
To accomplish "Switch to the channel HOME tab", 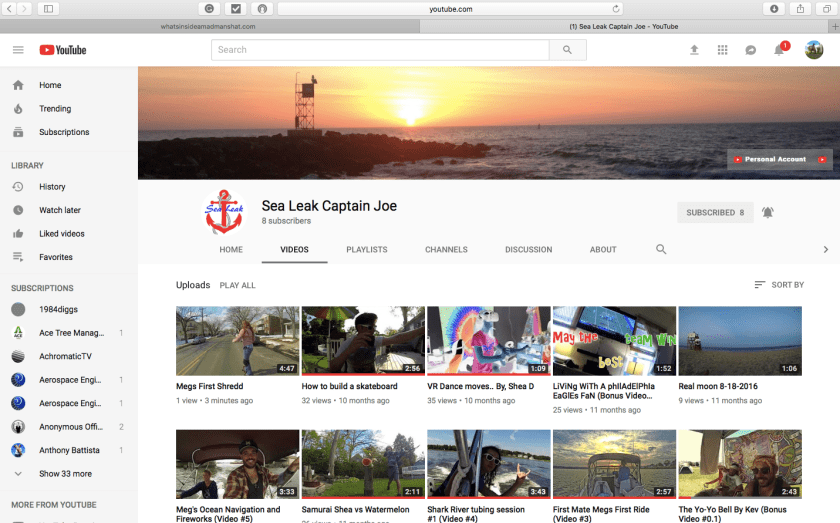I will 231,250.
